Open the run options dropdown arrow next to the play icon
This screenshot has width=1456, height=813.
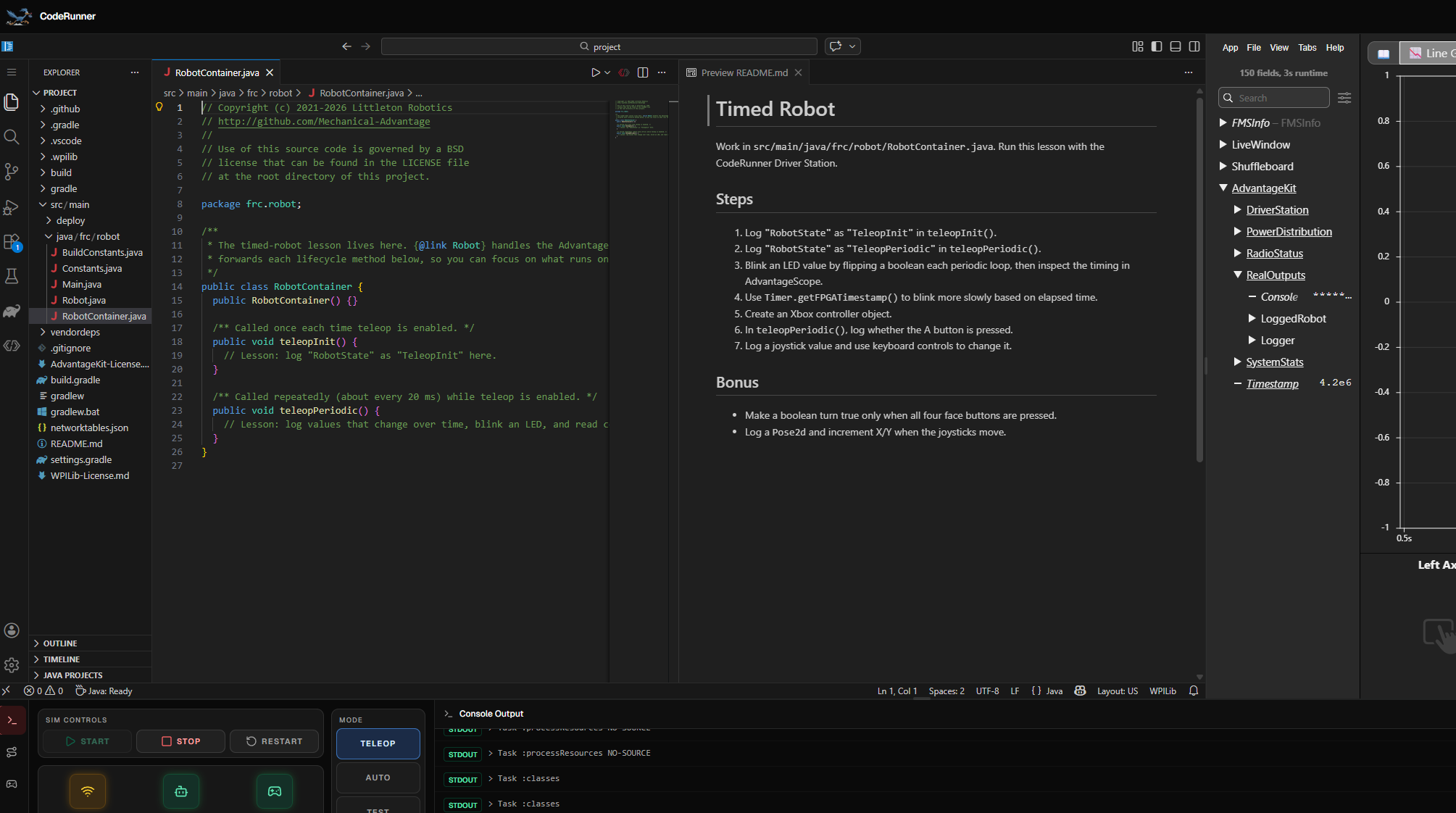(x=607, y=72)
